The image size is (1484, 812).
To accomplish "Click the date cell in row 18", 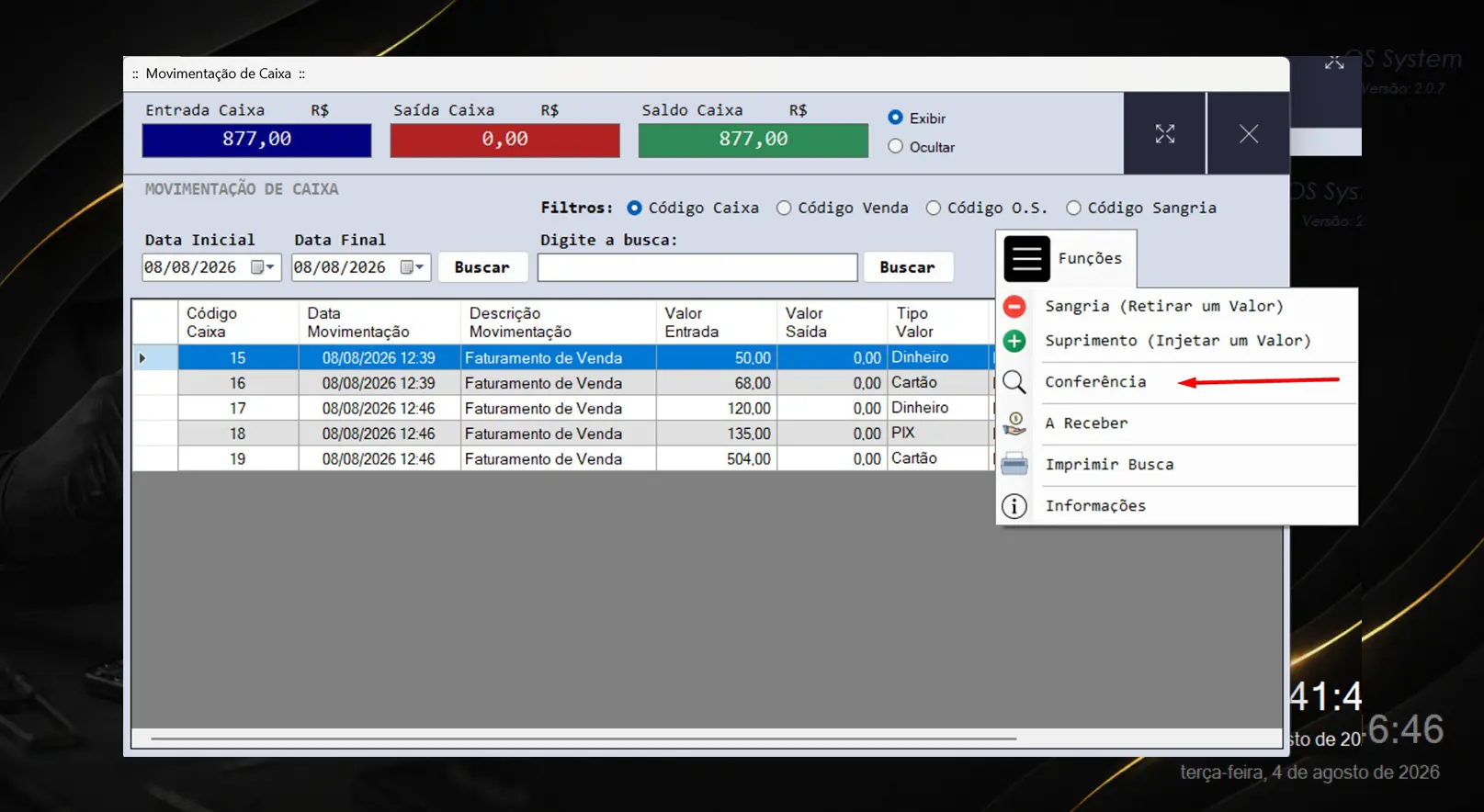I will [379, 434].
